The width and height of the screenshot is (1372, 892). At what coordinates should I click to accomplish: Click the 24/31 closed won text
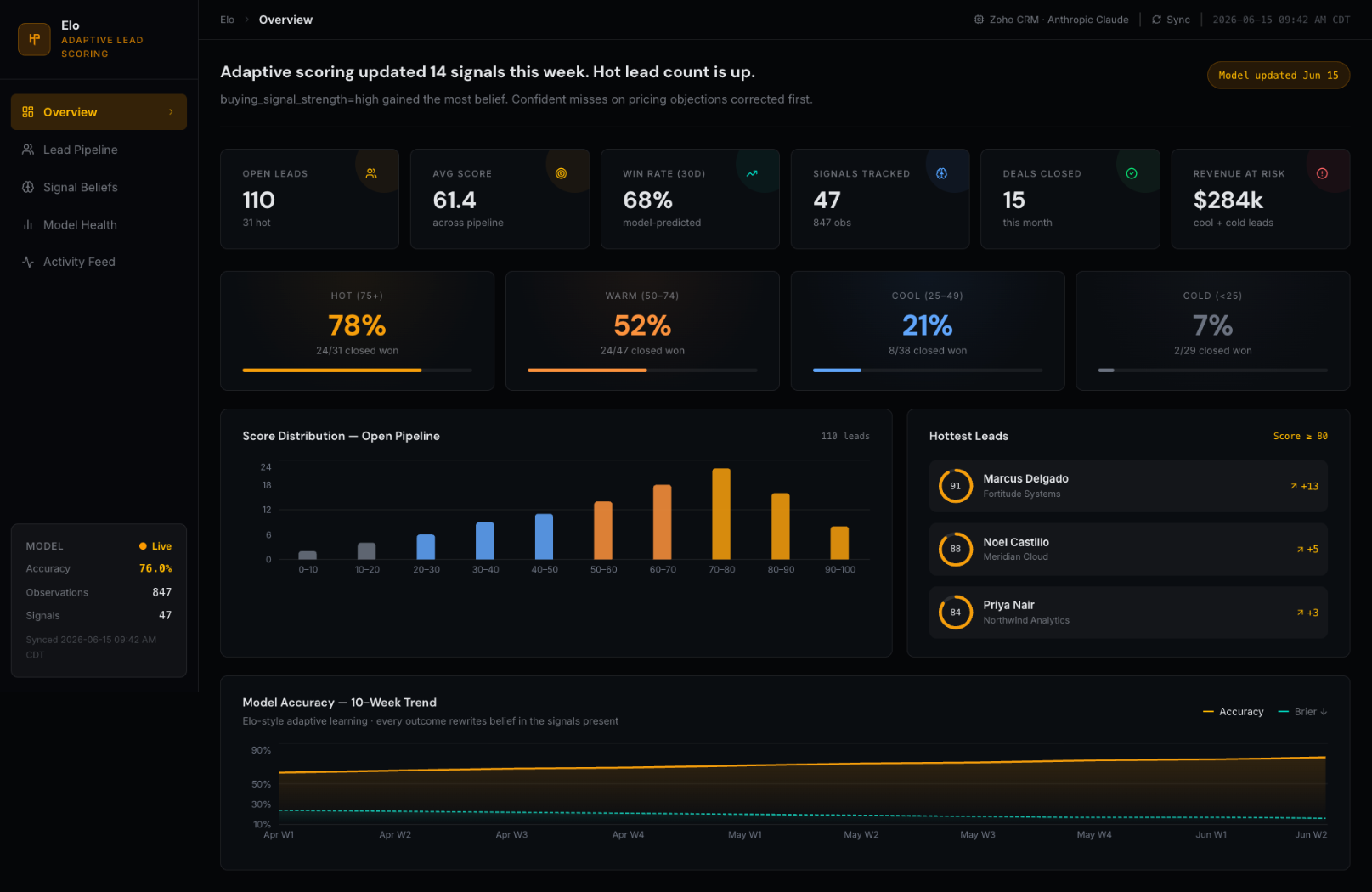pos(357,351)
